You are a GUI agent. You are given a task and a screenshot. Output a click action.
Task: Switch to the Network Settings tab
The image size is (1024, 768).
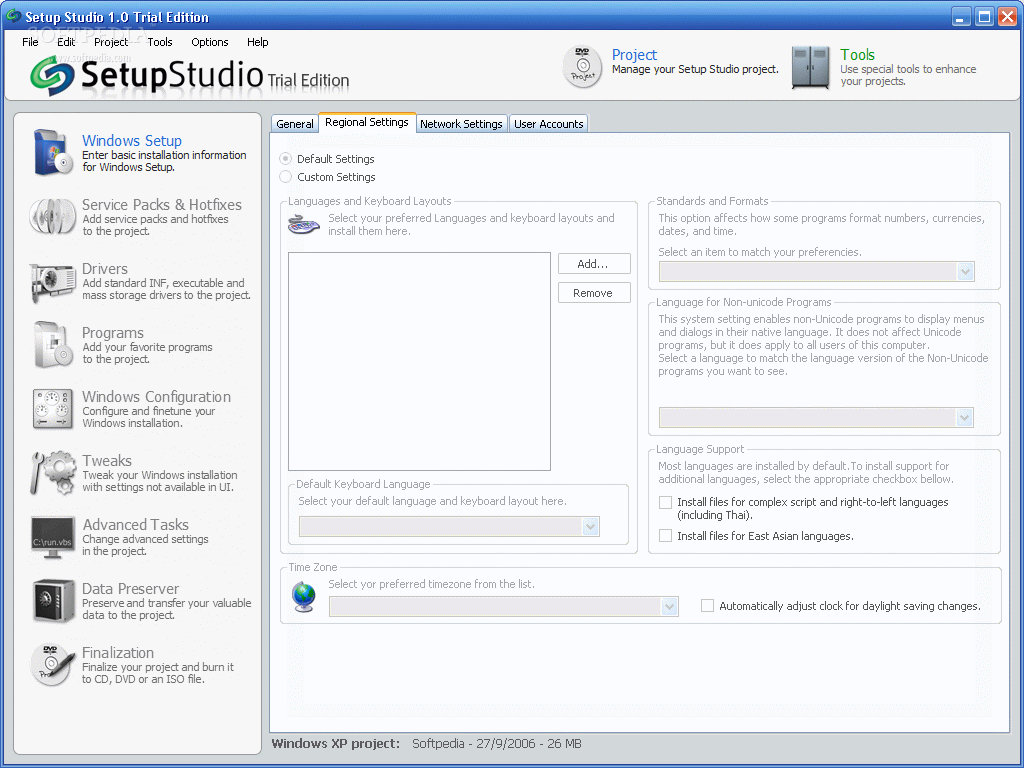pos(461,123)
